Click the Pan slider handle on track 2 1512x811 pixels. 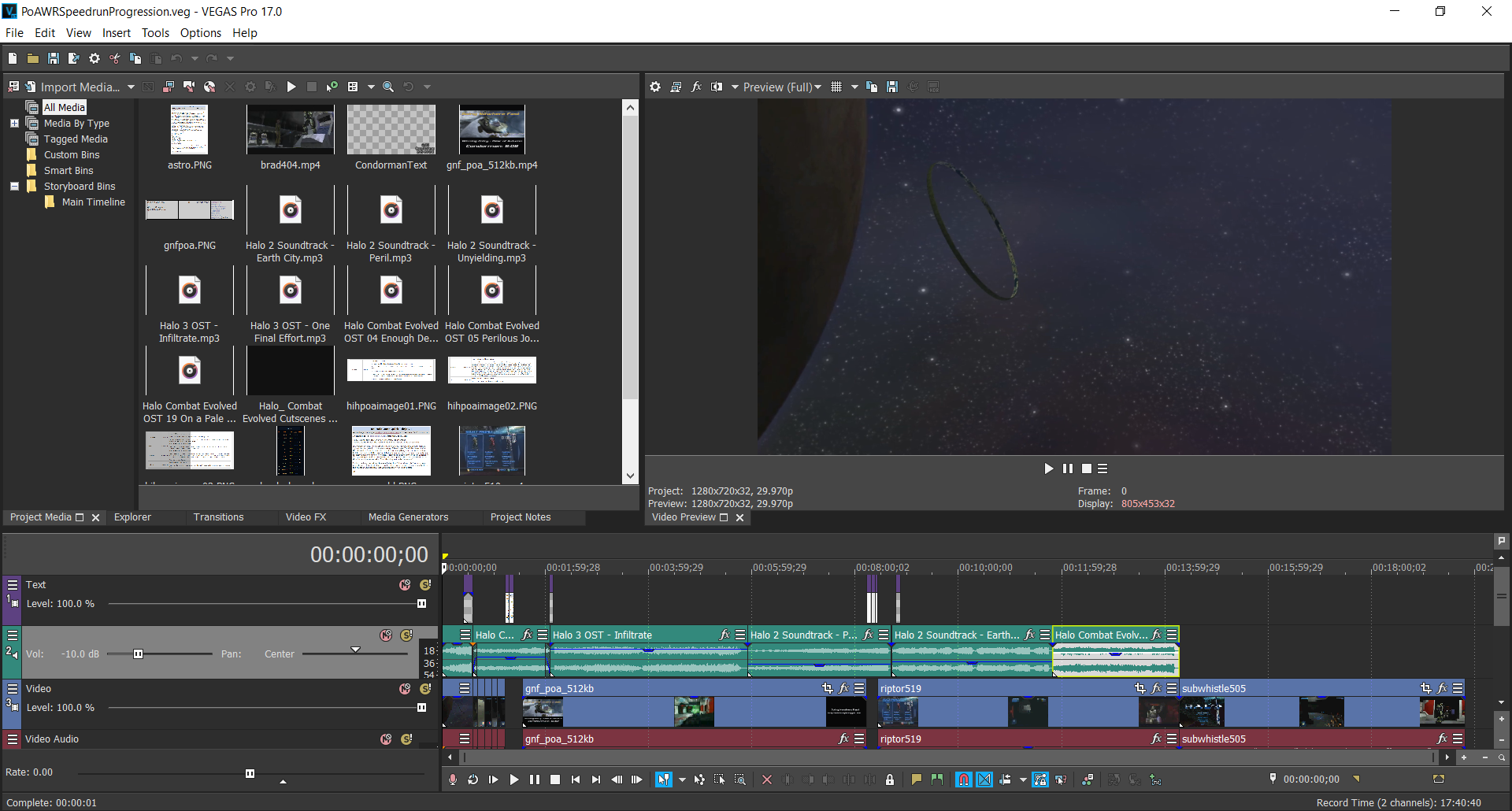pyautogui.click(x=356, y=650)
